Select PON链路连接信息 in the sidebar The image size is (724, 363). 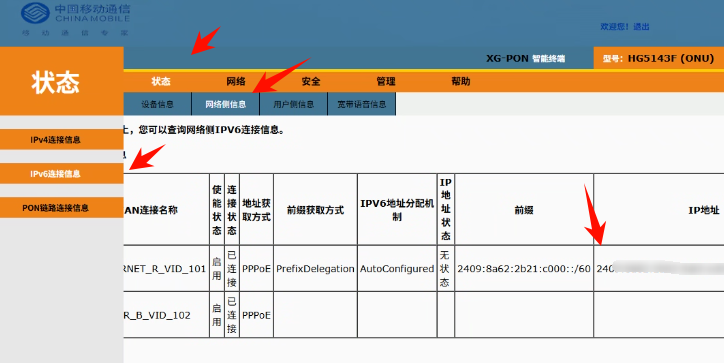point(61,208)
